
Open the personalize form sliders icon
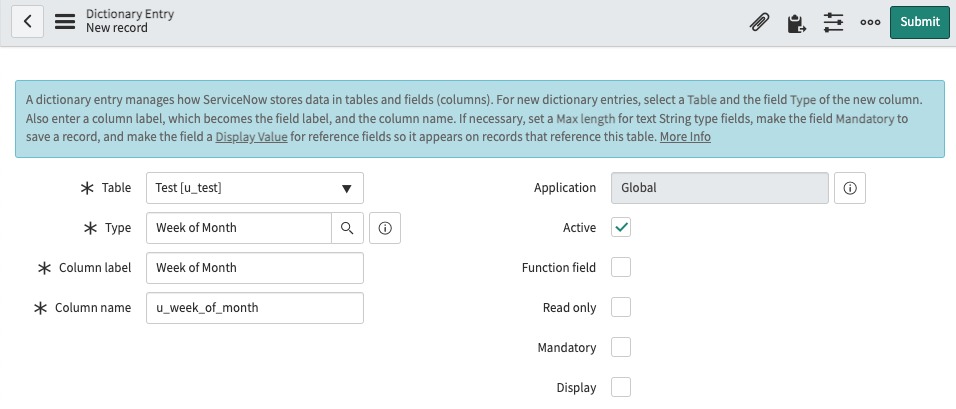[833, 22]
